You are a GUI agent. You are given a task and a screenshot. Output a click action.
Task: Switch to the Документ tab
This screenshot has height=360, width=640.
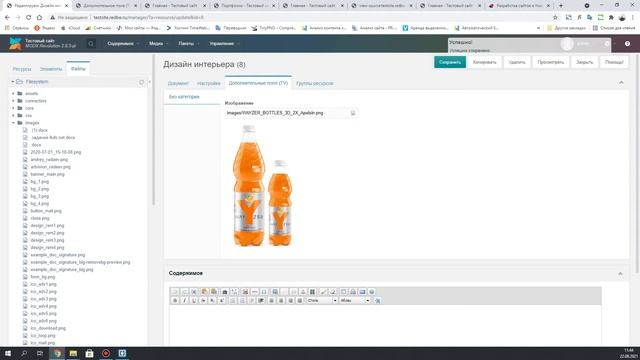(x=178, y=83)
